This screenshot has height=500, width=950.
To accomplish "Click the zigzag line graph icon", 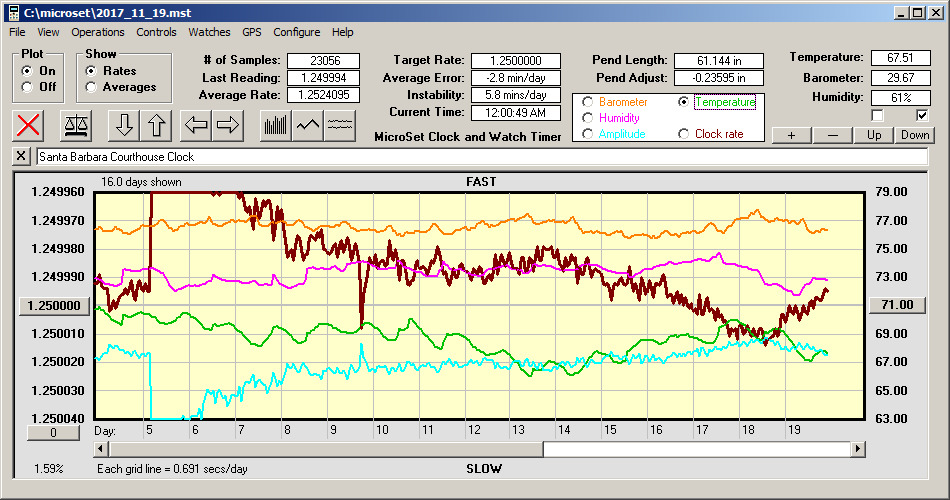I will (309, 125).
